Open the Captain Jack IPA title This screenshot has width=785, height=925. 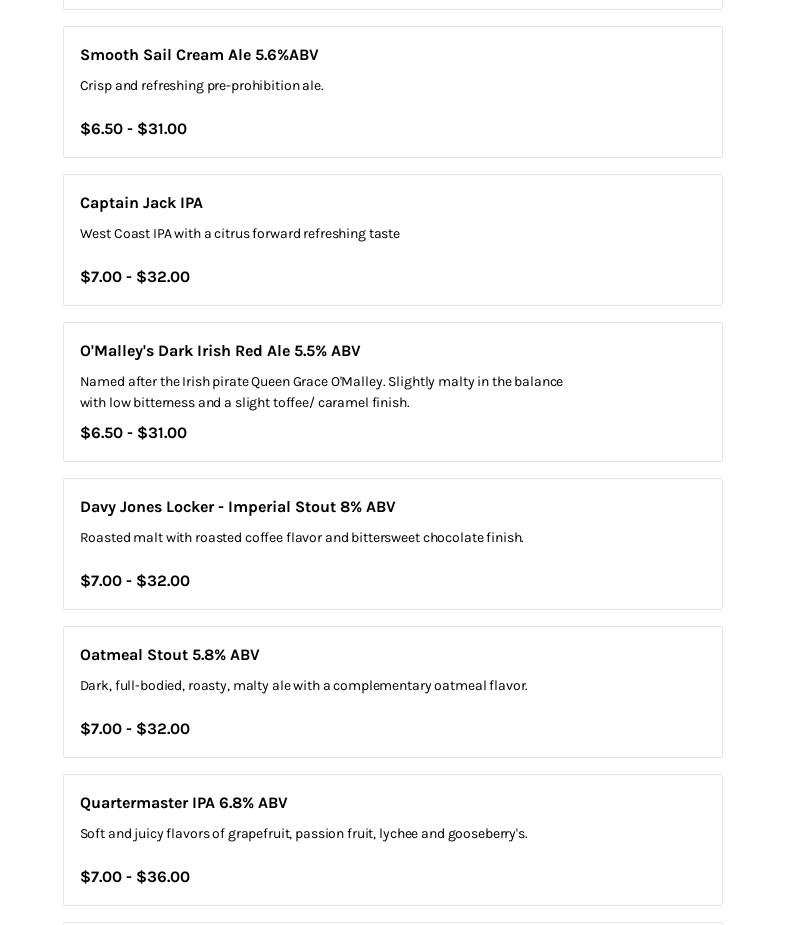[x=141, y=203]
